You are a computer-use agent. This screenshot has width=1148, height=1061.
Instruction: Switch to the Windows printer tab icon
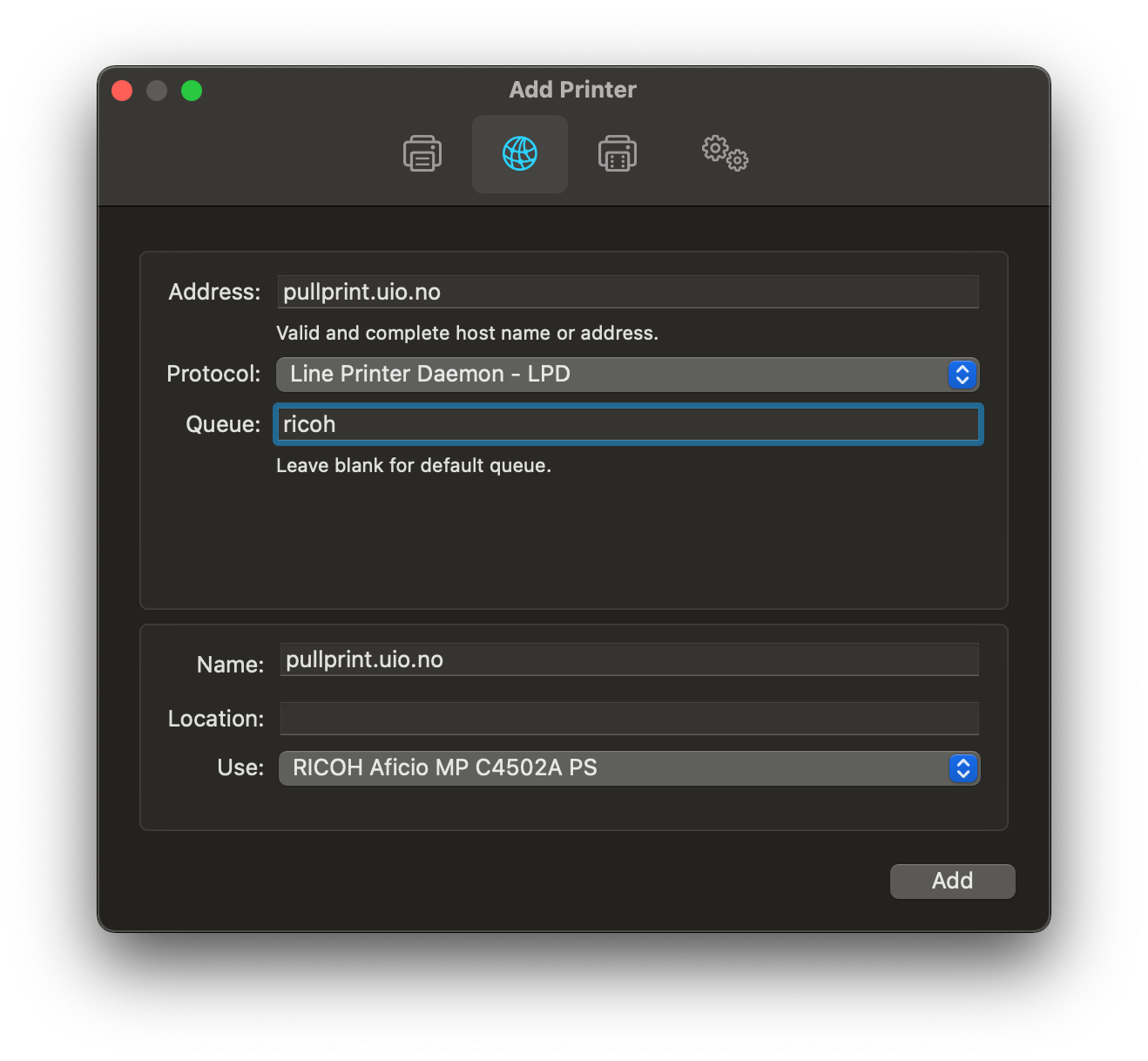618,154
